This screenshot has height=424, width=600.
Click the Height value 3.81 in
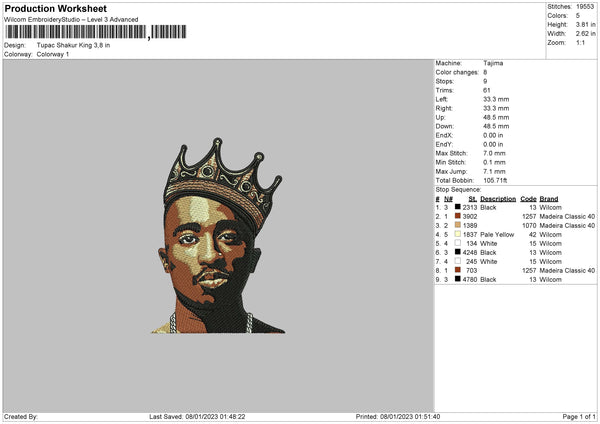tap(585, 24)
